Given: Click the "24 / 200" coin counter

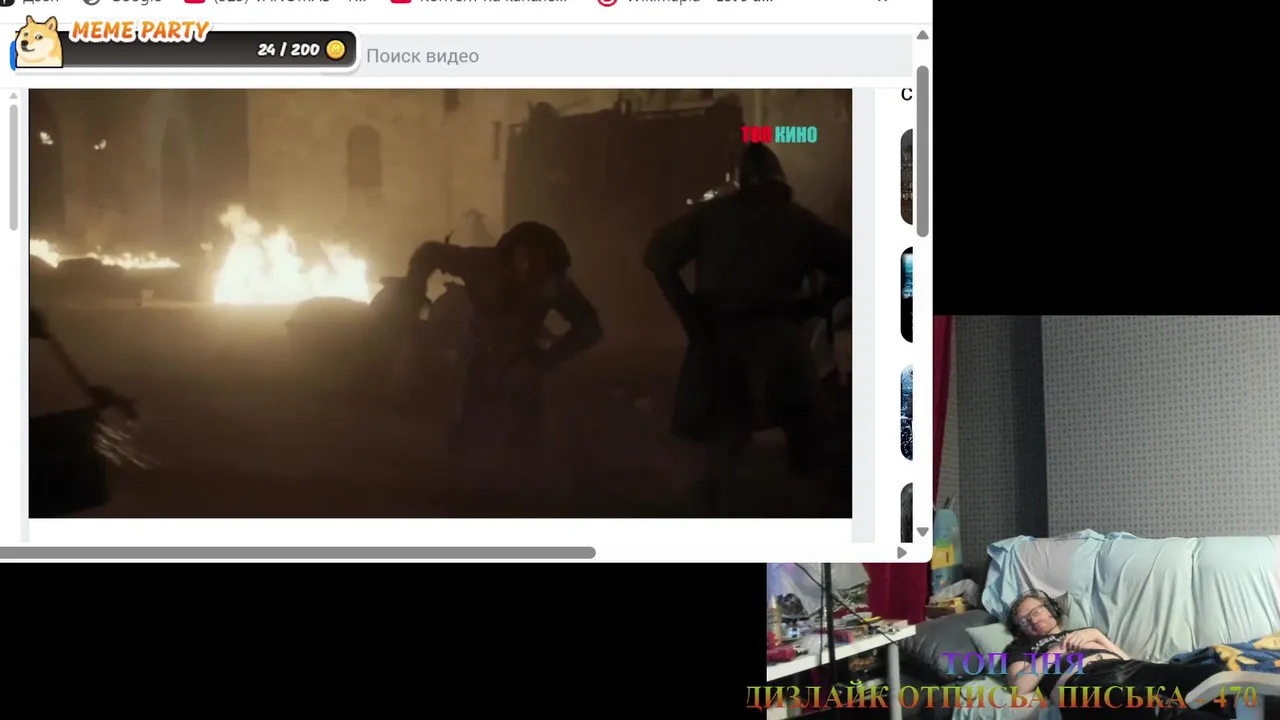Looking at the screenshot, I should click(x=288, y=49).
